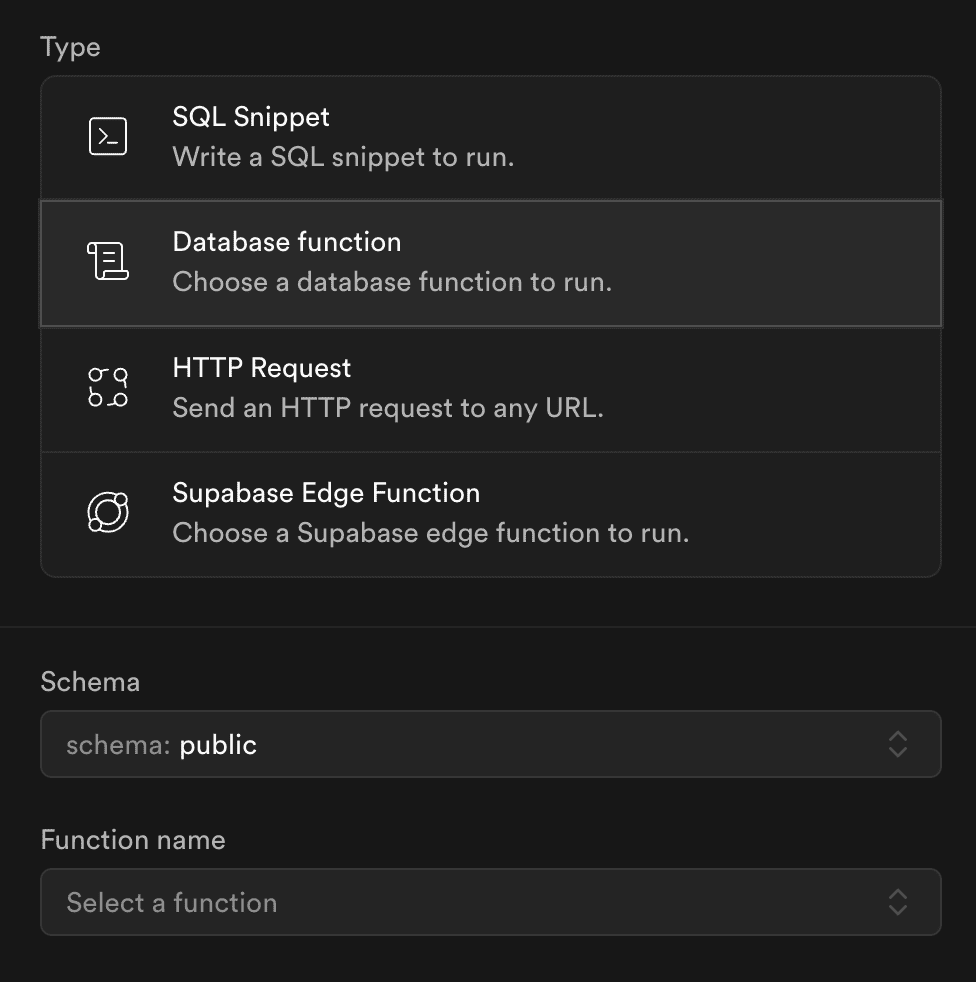Click "Choose a Supabase edge function" description
The image size is (976, 982).
coord(430,534)
